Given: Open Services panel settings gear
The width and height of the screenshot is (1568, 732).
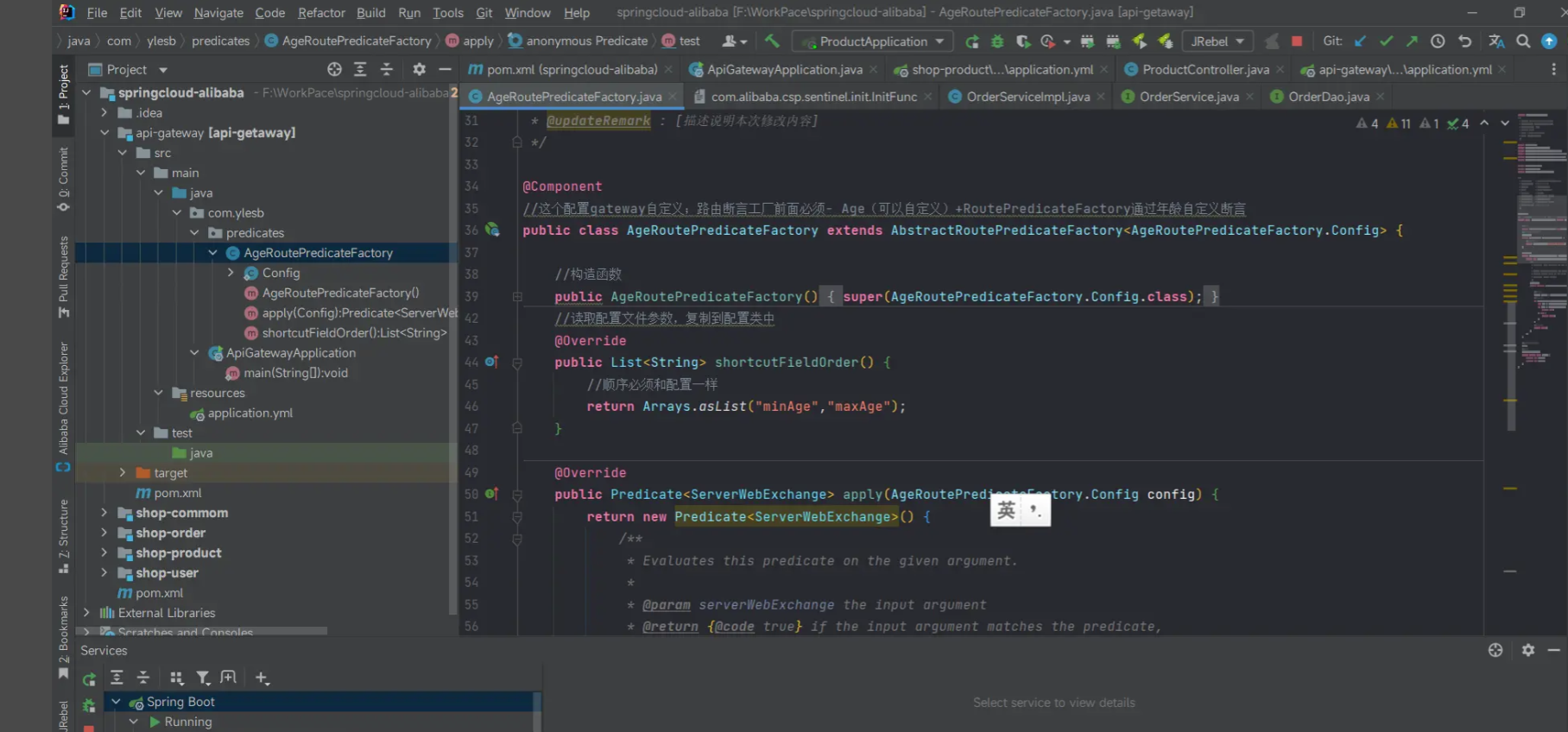Looking at the screenshot, I should click(x=1528, y=650).
